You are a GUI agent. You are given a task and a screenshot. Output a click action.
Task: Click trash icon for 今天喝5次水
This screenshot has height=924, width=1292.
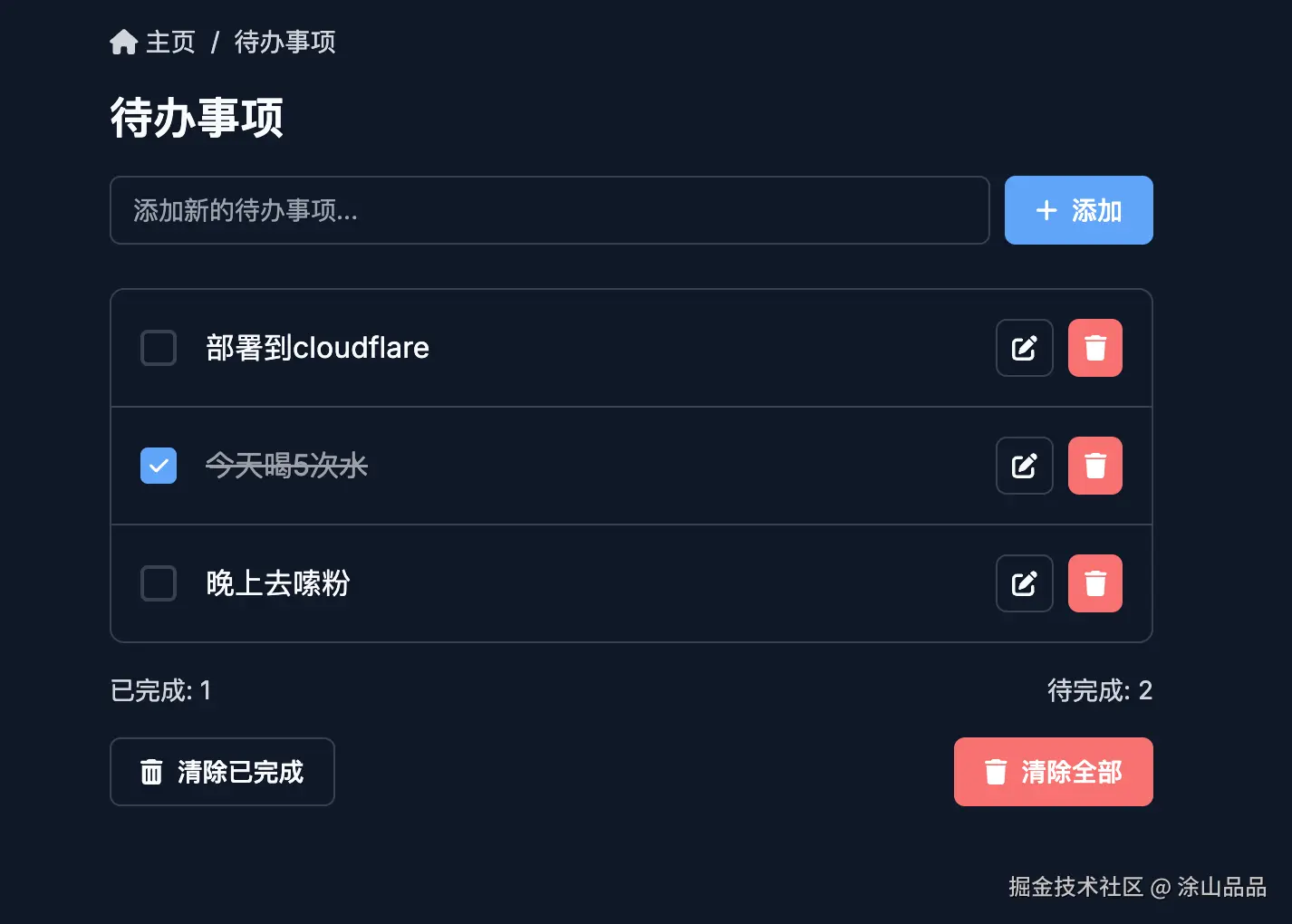1094,466
